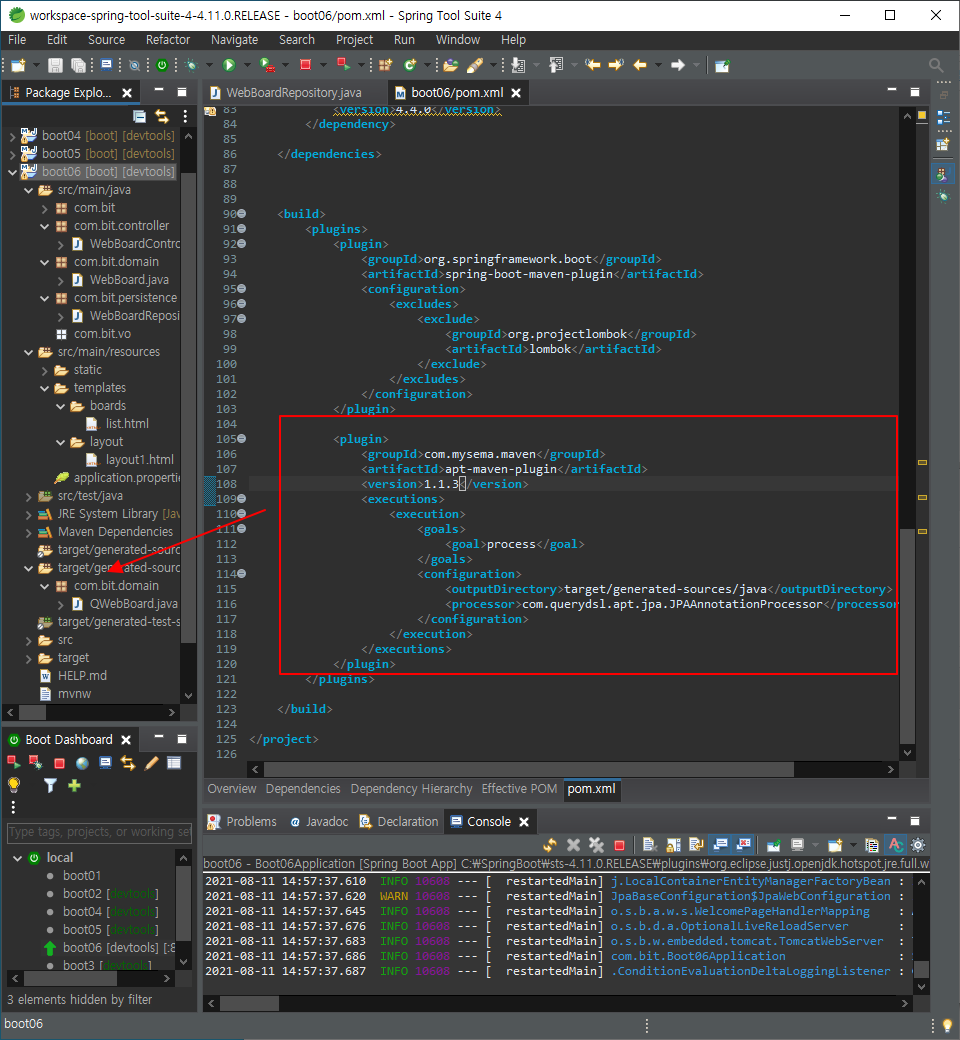This screenshot has height=1040, width=960.
Task: Toggle show console on standard error change
Action: click(744, 844)
